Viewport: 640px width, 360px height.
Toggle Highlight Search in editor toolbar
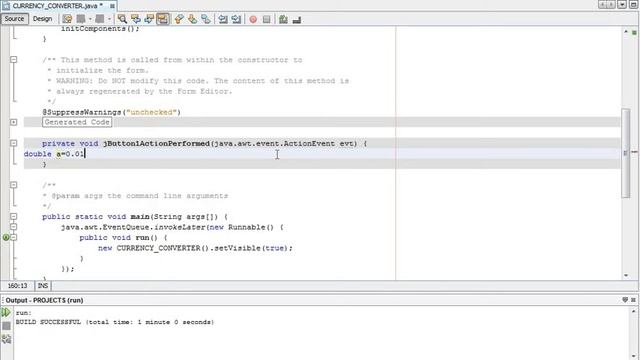(163, 19)
